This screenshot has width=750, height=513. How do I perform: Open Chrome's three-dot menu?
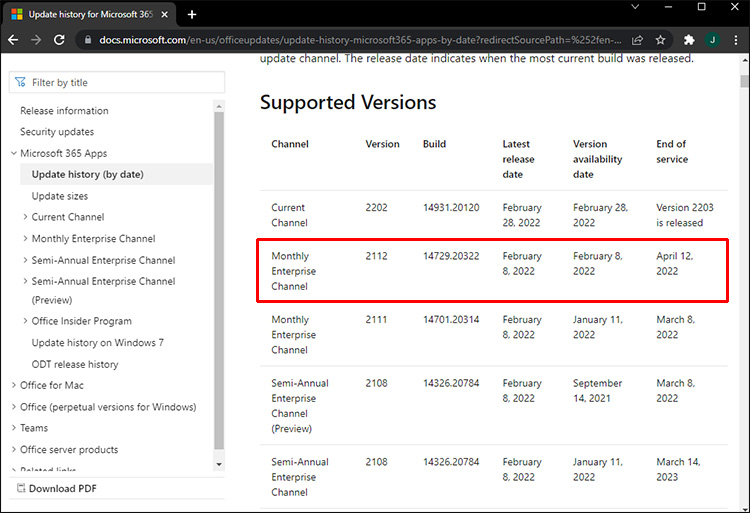[x=735, y=40]
